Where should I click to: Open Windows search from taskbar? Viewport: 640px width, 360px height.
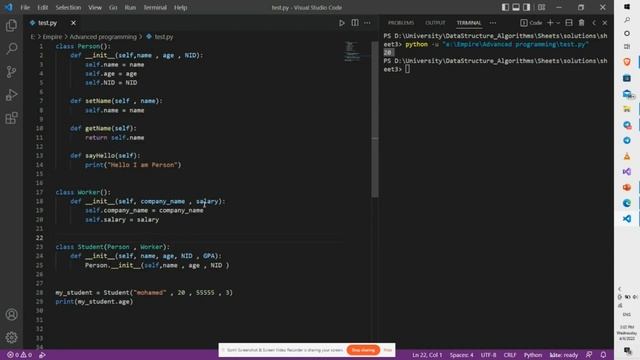[x=627, y=20]
